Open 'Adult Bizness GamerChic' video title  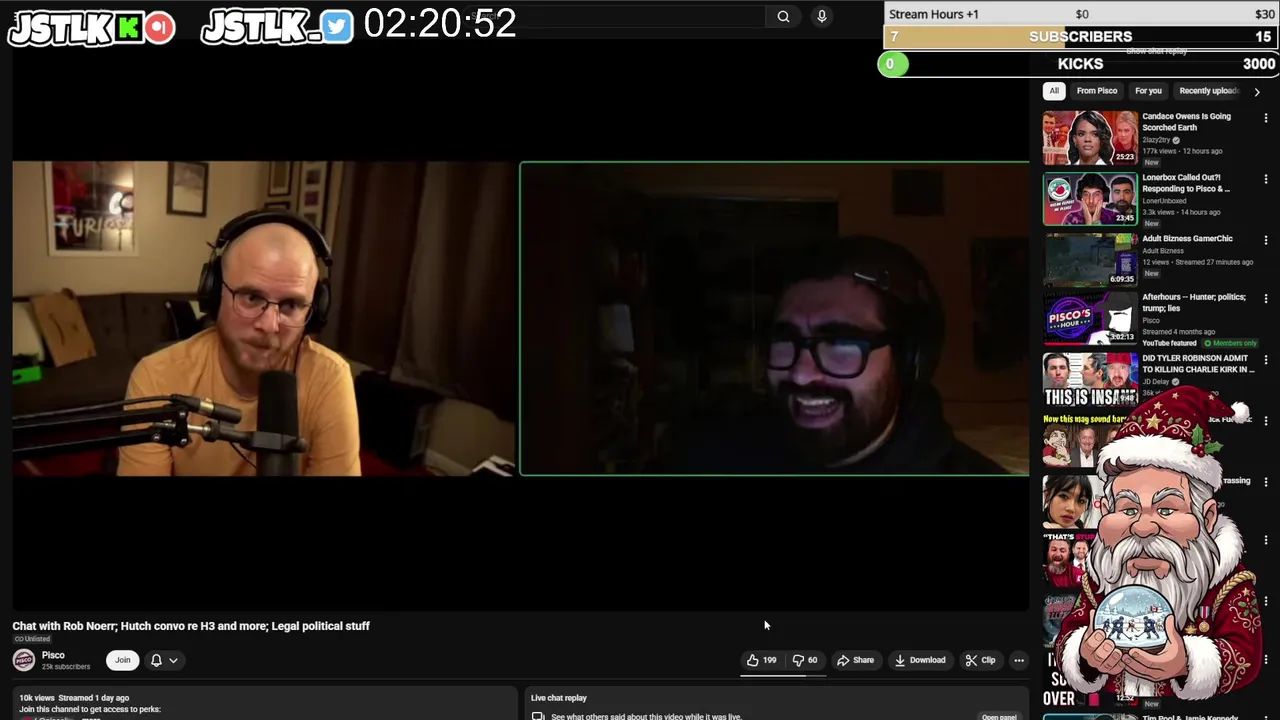tap(1187, 238)
